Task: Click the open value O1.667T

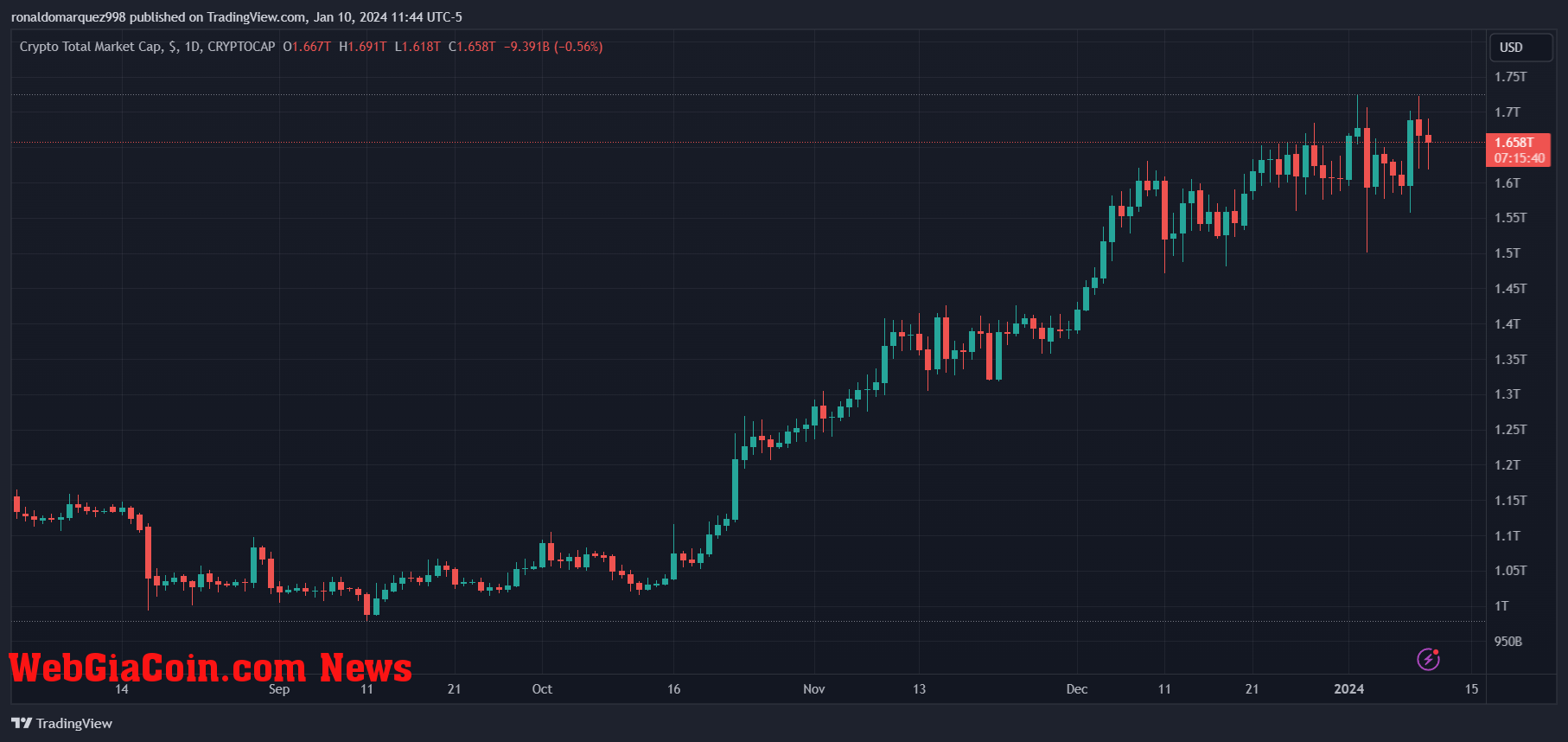Action: click(307, 47)
